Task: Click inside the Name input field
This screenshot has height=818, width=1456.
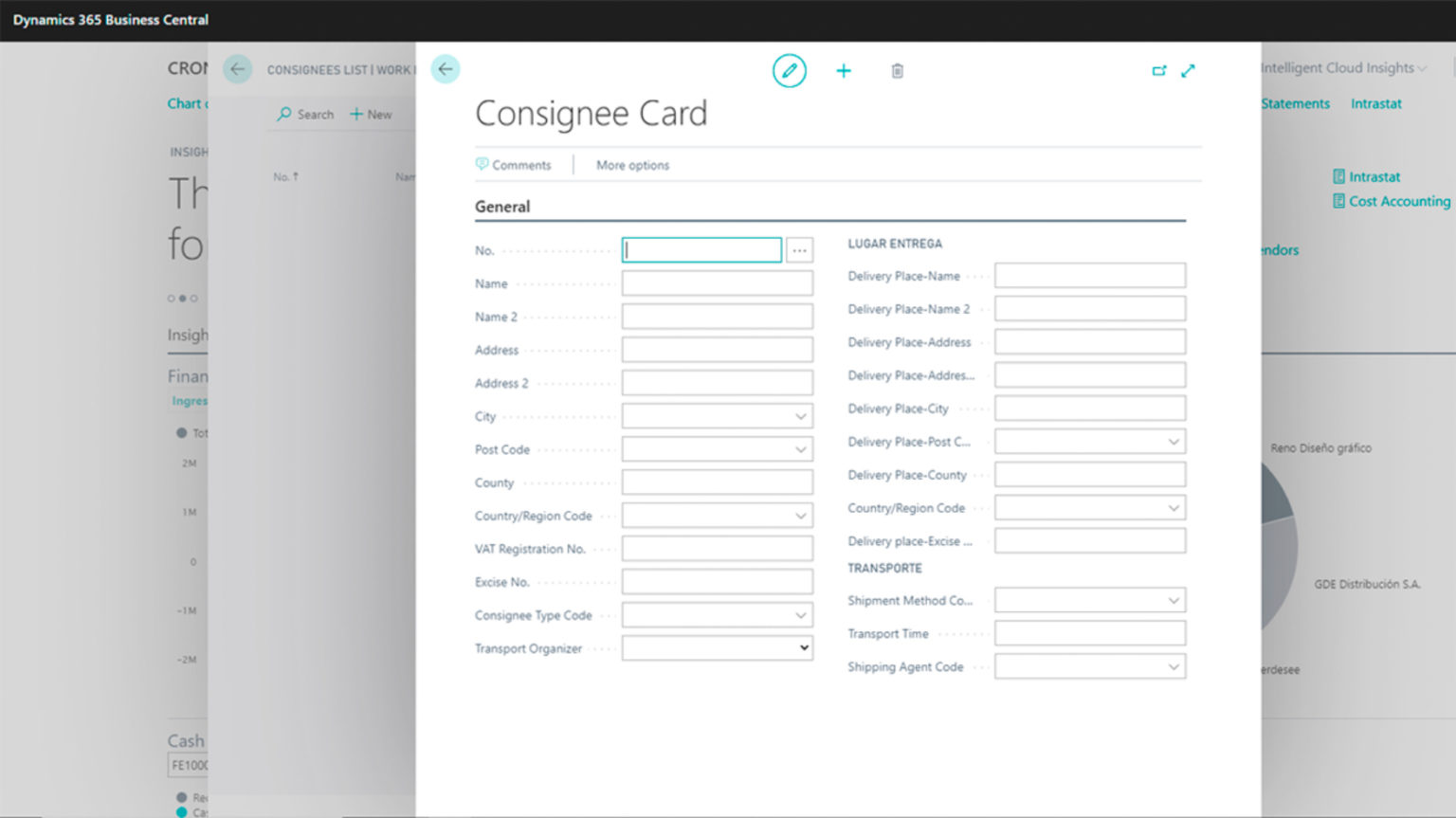Action: click(x=717, y=282)
